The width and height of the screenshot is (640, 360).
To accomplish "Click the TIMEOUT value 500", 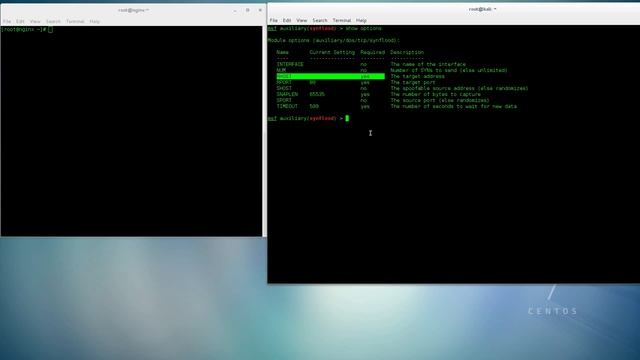I will click(x=314, y=106).
